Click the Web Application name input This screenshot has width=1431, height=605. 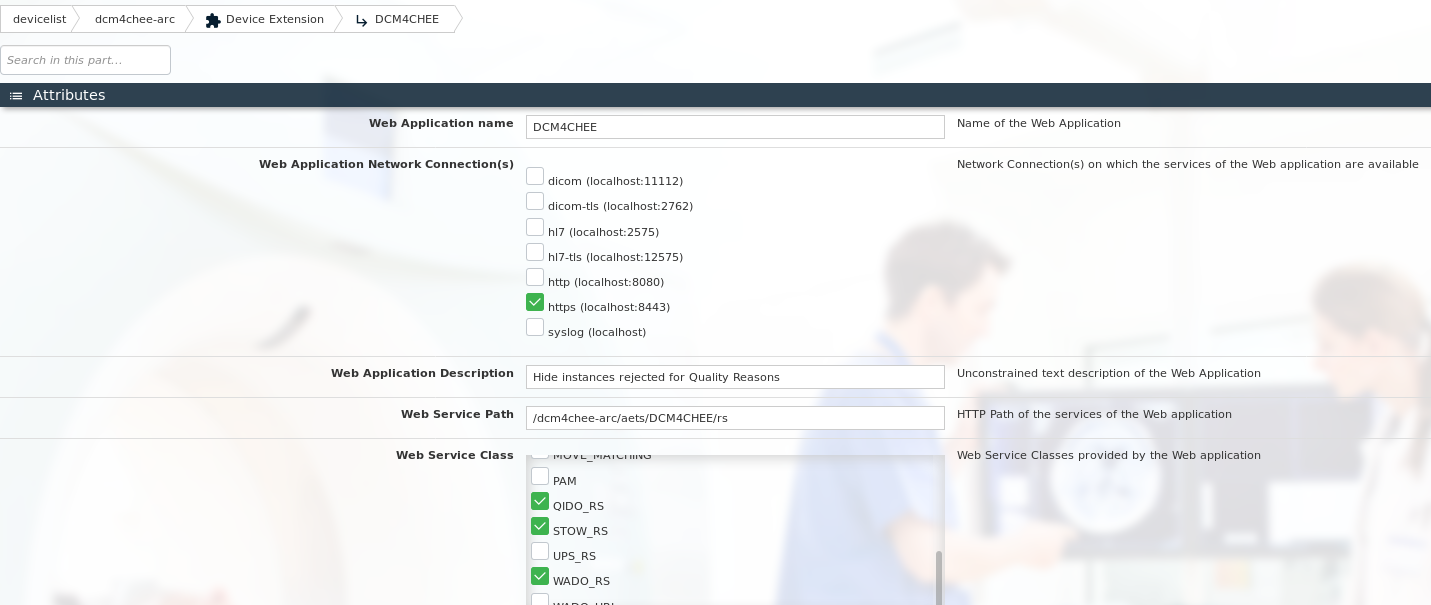point(735,127)
